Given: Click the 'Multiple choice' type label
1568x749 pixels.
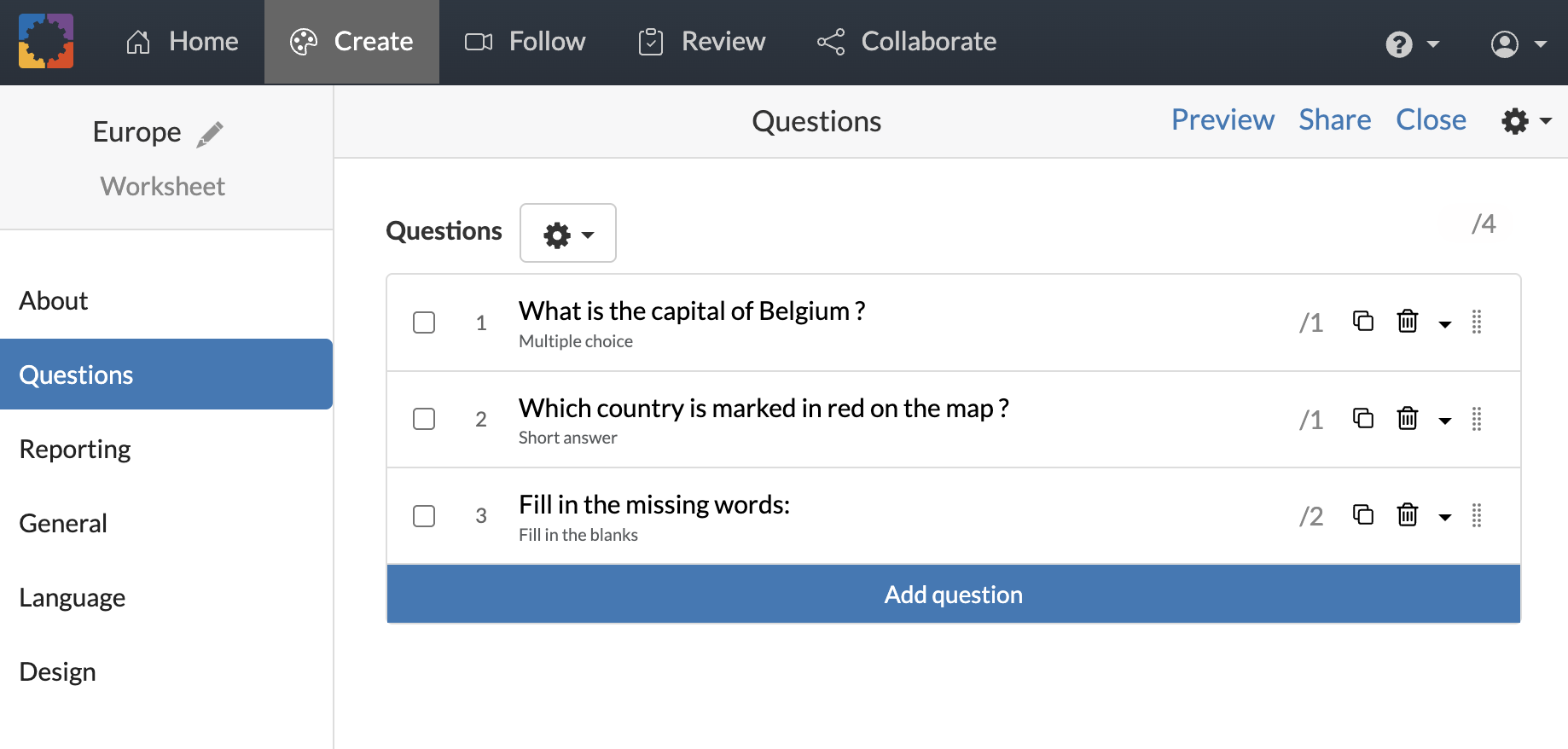Looking at the screenshot, I should tap(576, 341).
